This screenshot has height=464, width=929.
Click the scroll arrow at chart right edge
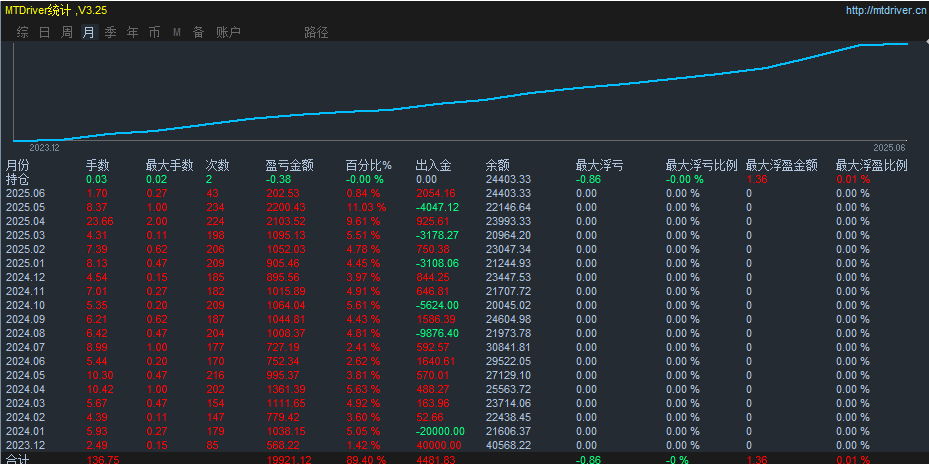point(926,42)
